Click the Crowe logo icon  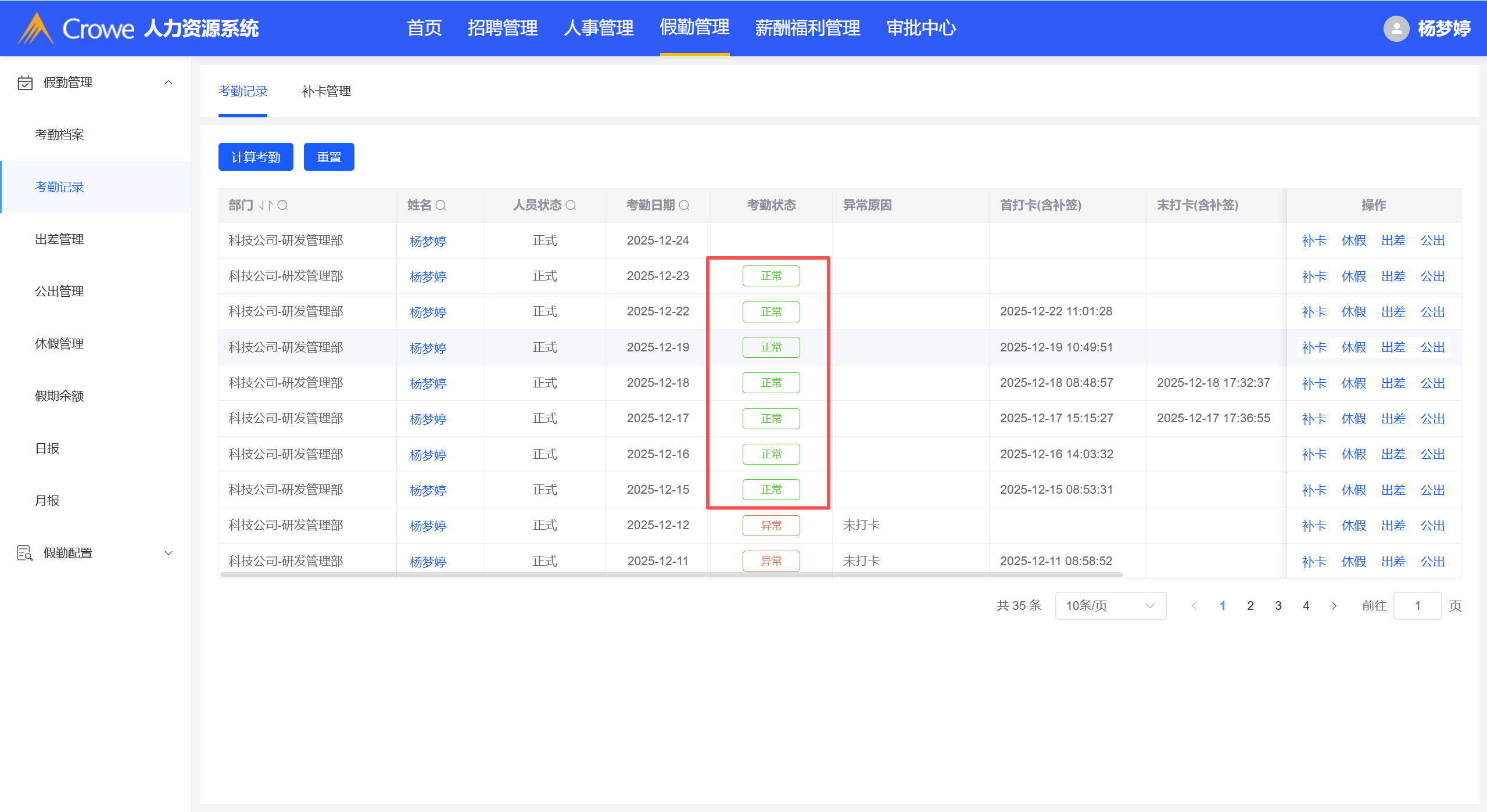(x=36, y=28)
